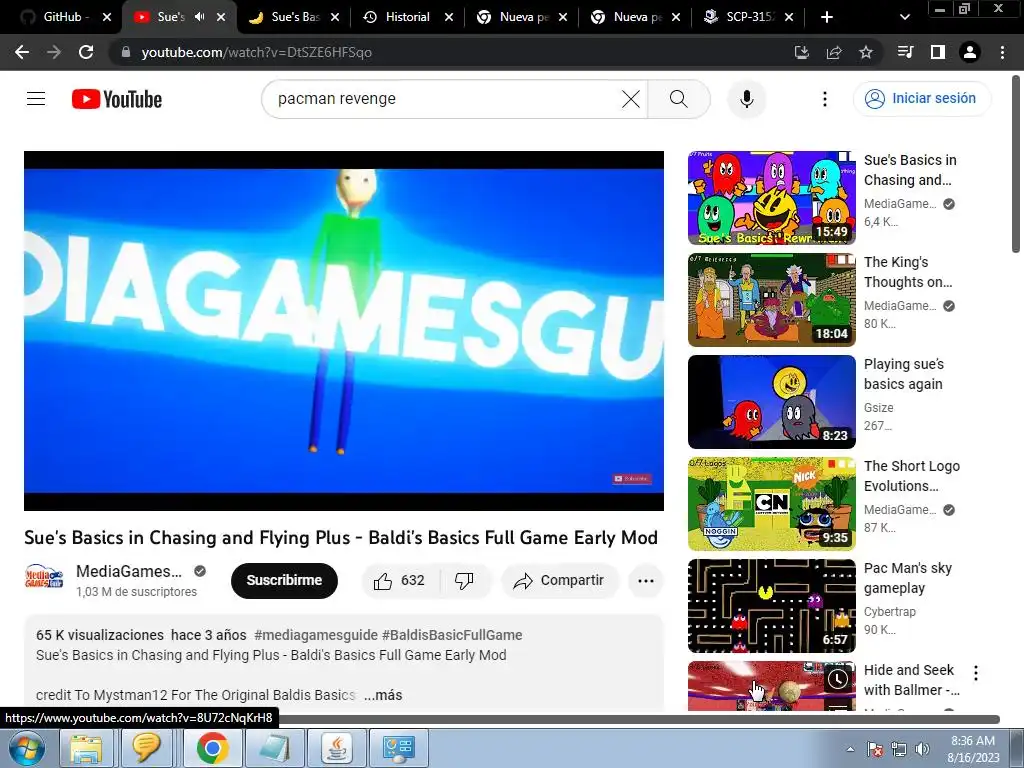
Task: Mute the Sue's tab audio icon
Action: tap(200, 17)
